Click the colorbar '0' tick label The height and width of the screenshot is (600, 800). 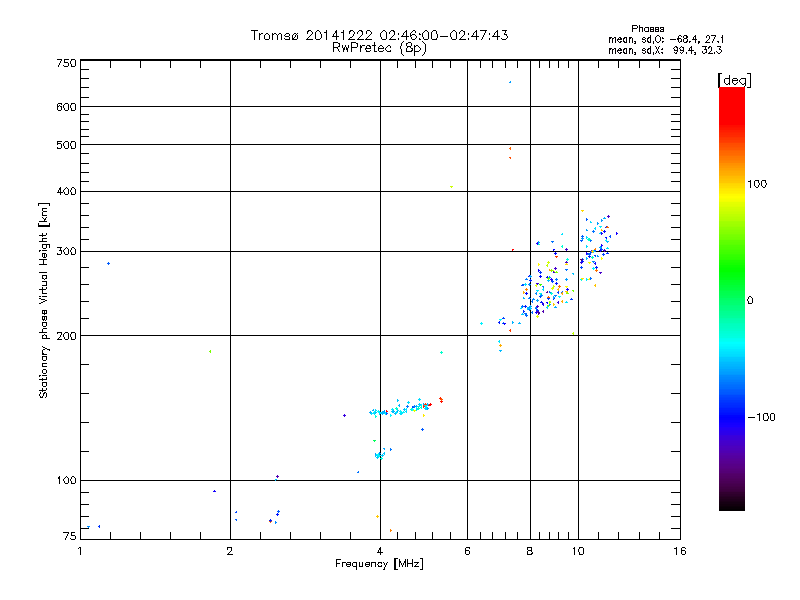[750, 301]
